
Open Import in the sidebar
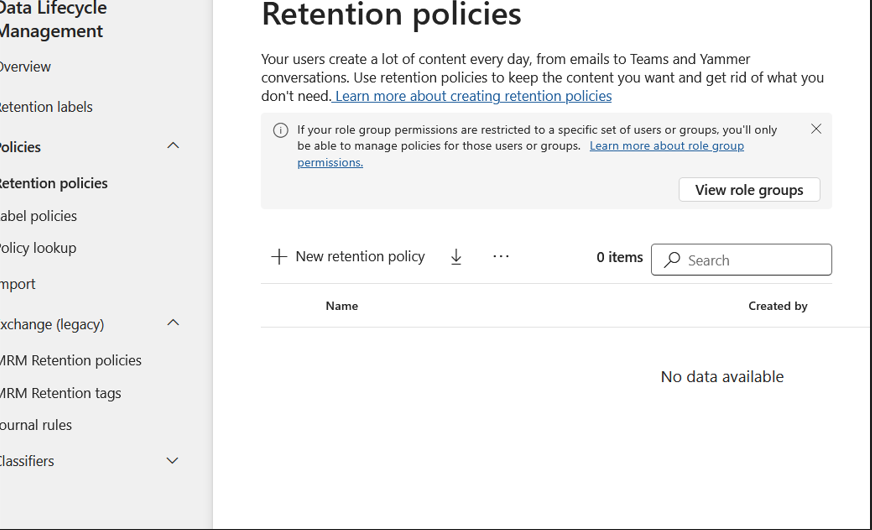pyautogui.click(x=17, y=284)
